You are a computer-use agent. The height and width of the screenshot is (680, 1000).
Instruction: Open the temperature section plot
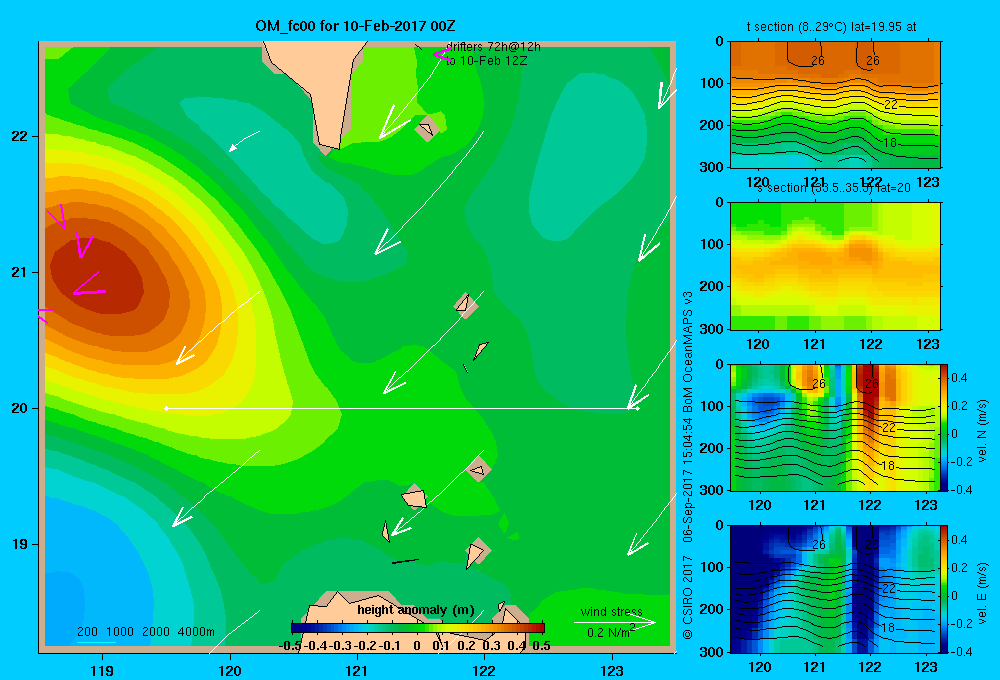(835, 105)
